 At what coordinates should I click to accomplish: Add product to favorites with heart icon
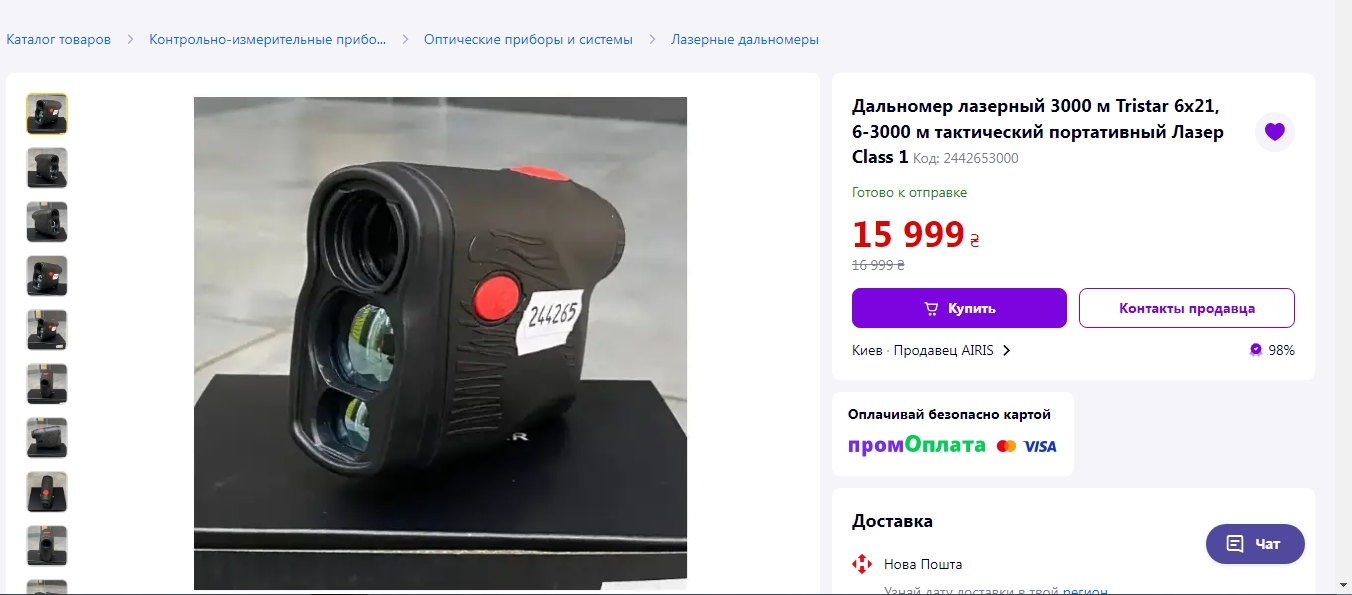[x=1274, y=132]
